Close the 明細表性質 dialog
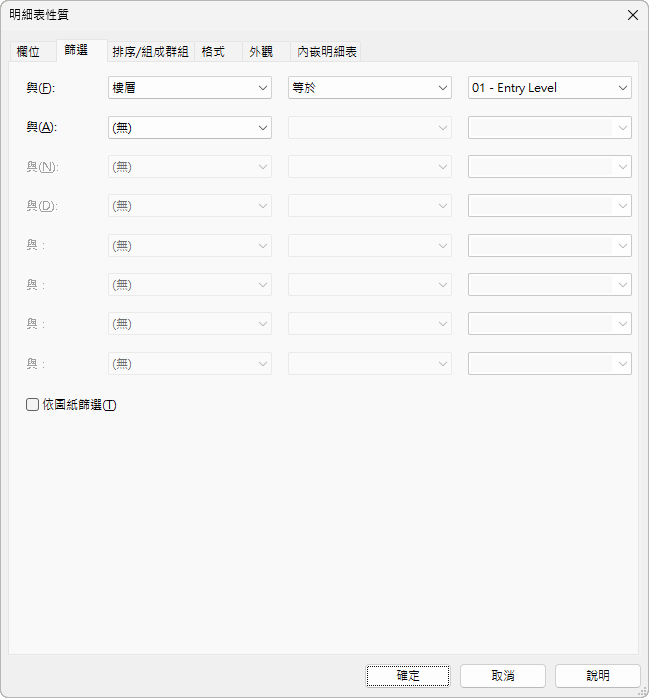 pyautogui.click(x=632, y=15)
